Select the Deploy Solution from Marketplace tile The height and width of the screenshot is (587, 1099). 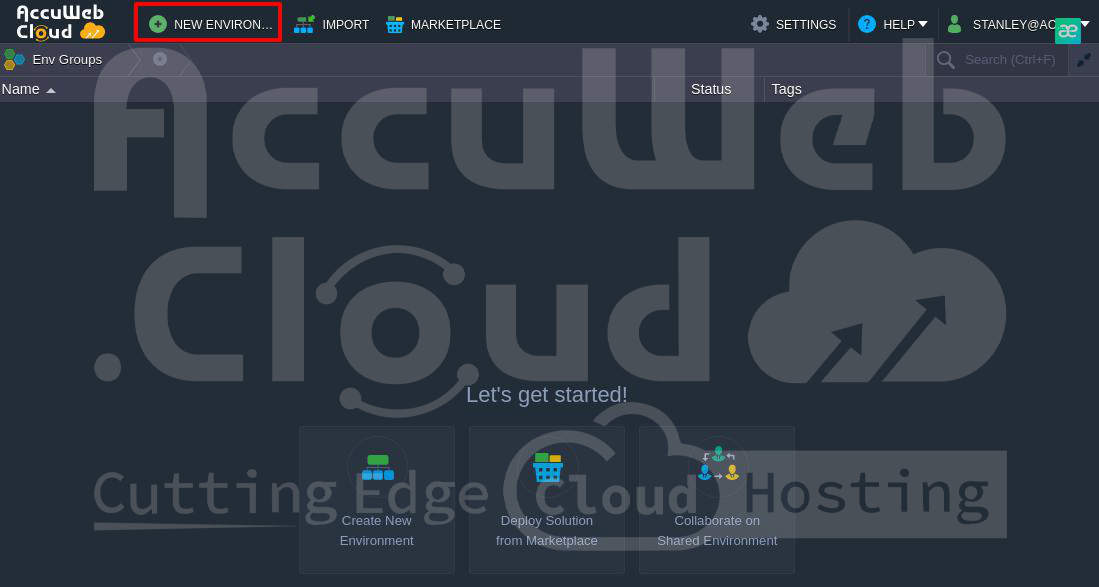point(547,499)
